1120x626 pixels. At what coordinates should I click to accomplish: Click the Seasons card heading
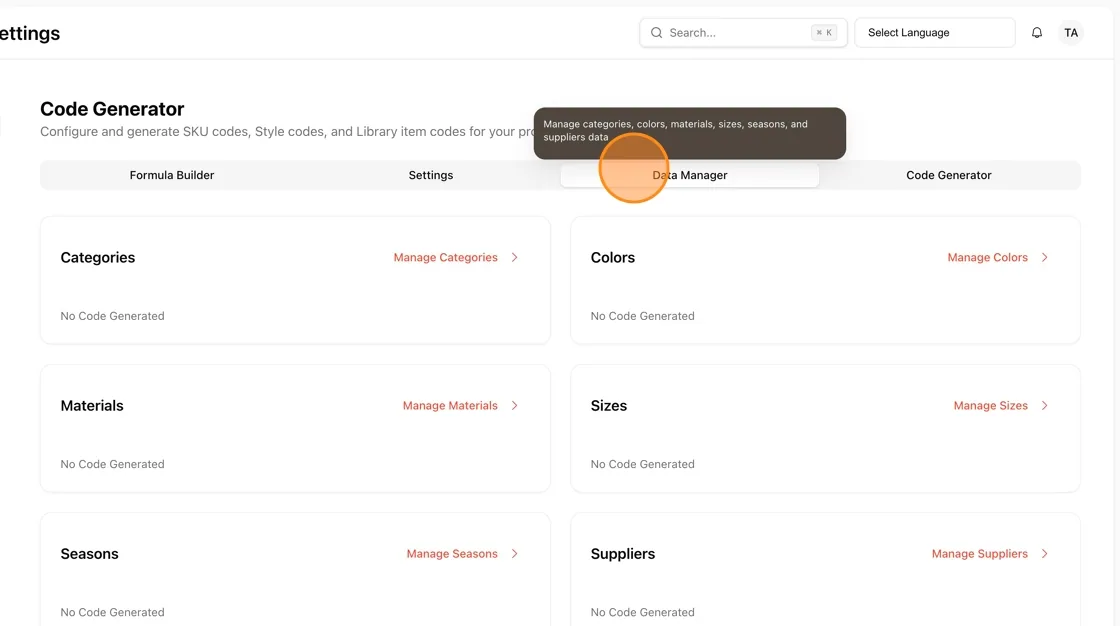(89, 554)
